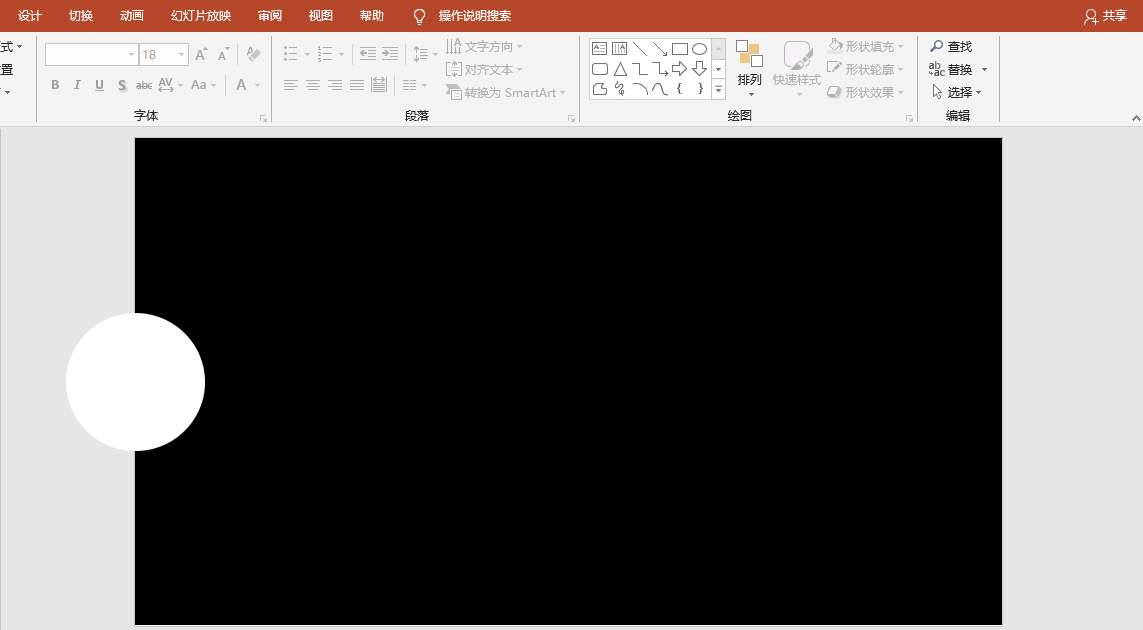Insert a right brace shape
Screen dimensions: 1143x630
click(699, 89)
